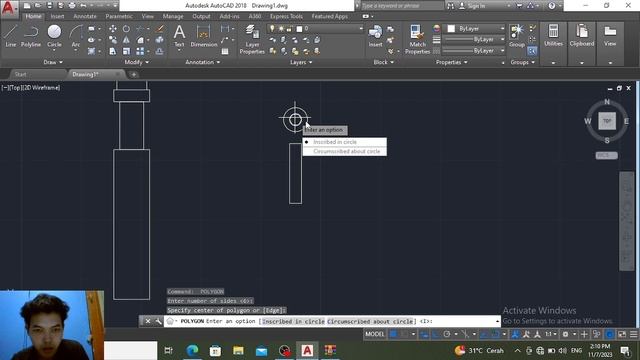Open the Annotate ribbon tab

click(x=85, y=16)
